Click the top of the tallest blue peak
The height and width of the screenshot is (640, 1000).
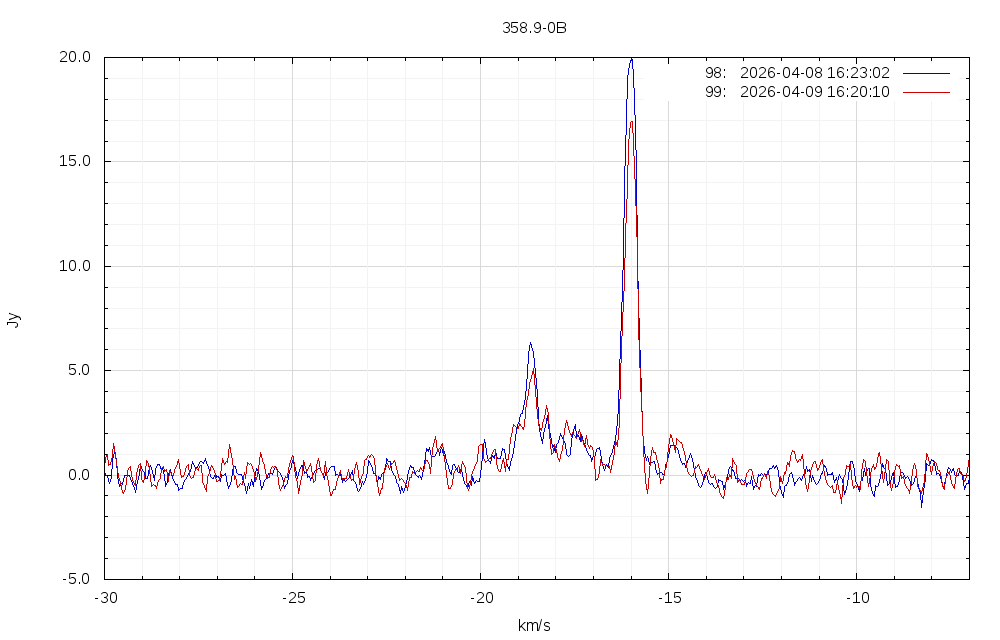point(631,59)
